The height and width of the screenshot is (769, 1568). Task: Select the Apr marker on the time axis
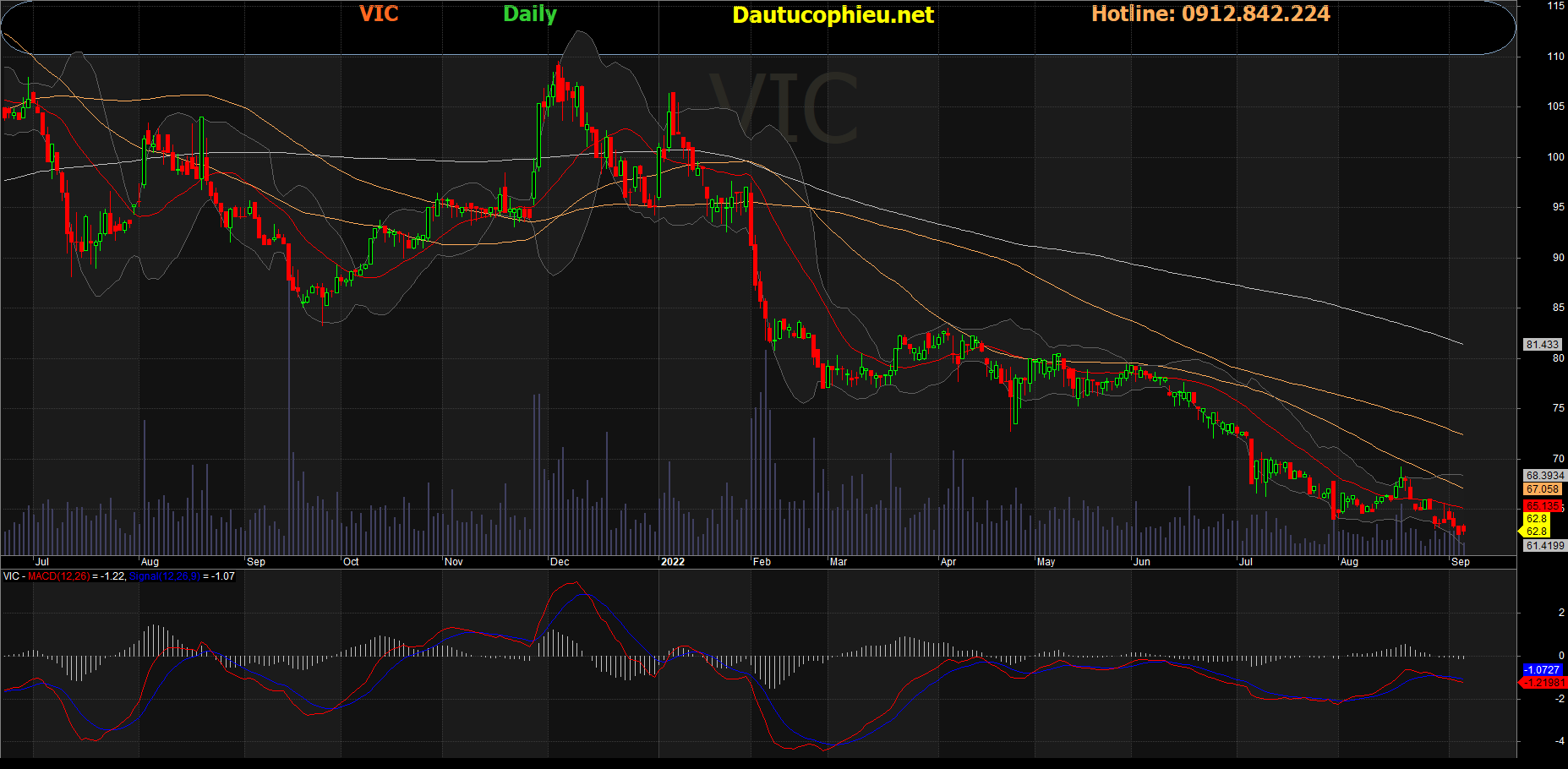(948, 562)
